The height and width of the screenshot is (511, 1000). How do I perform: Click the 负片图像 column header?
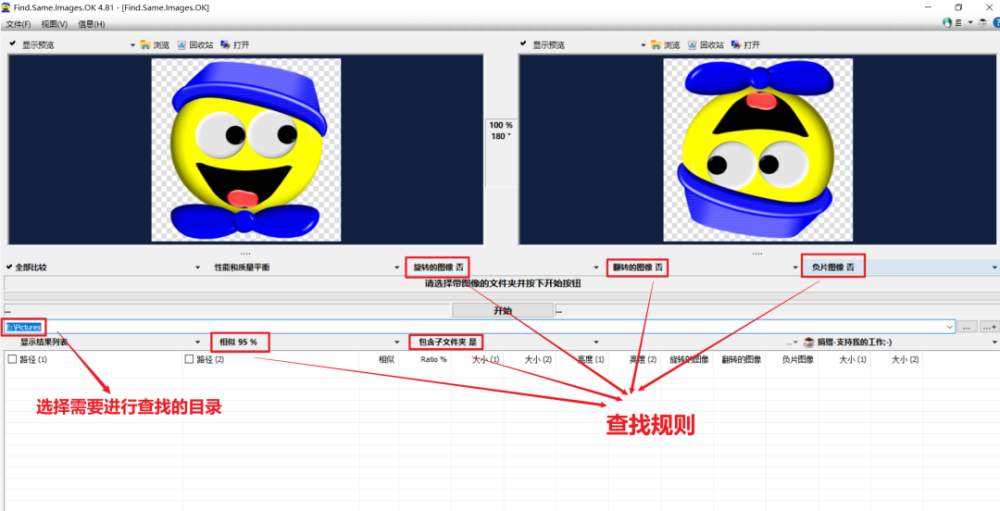[x=798, y=360]
